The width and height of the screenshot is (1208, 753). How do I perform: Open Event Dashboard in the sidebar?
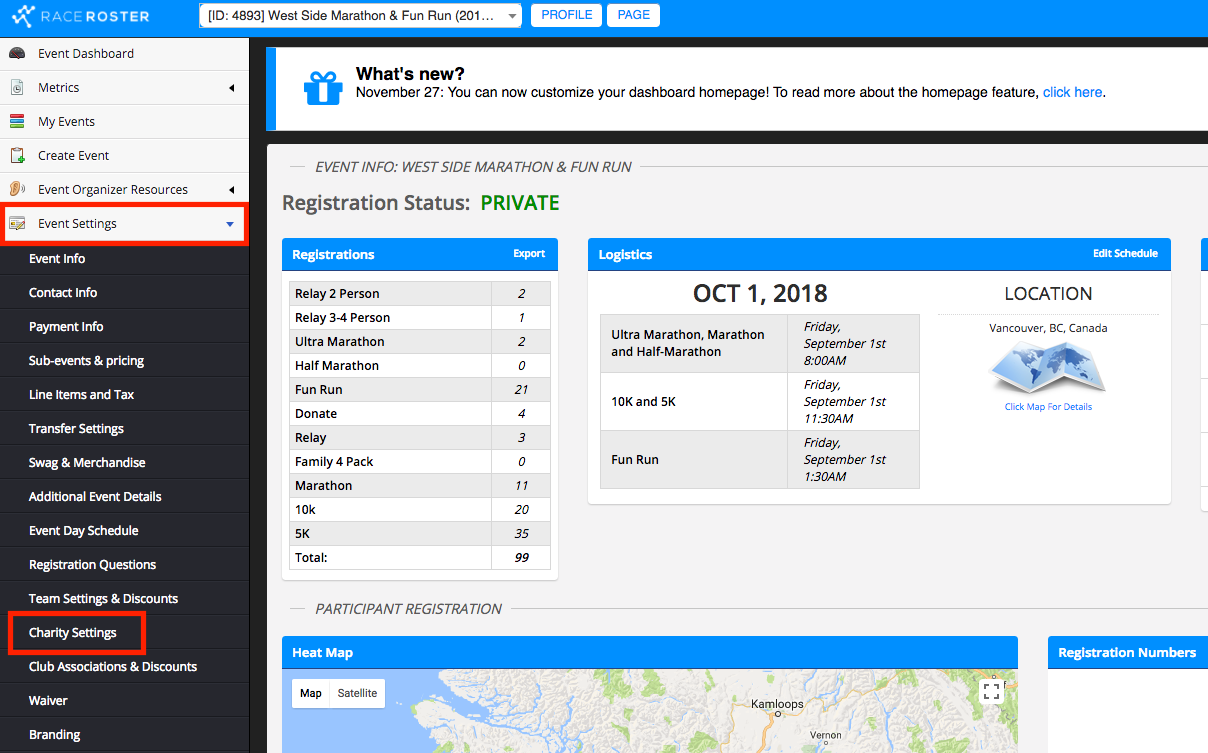pyautogui.click(x=124, y=53)
